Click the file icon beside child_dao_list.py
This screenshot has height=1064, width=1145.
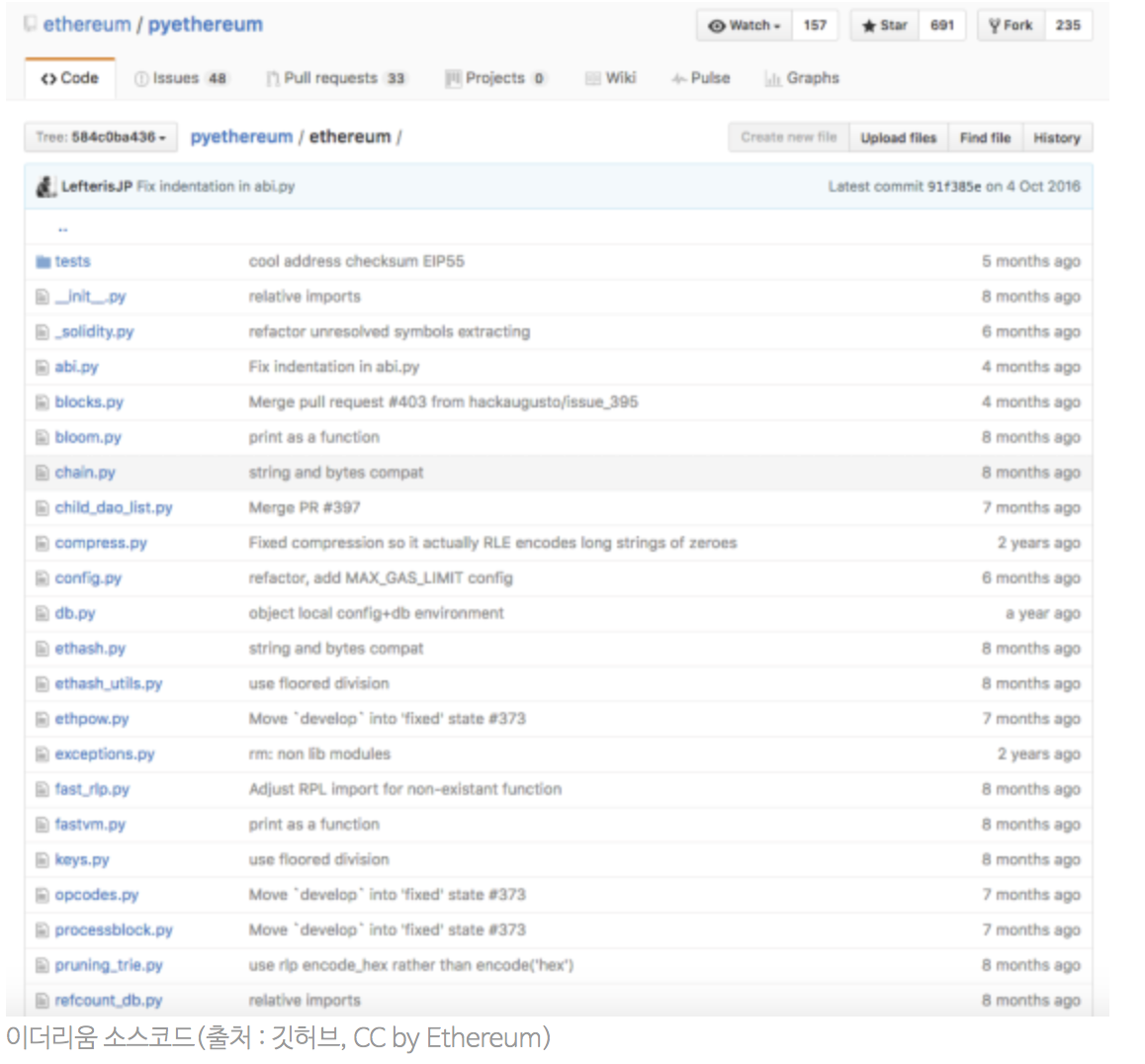pyautogui.click(x=43, y=508)
